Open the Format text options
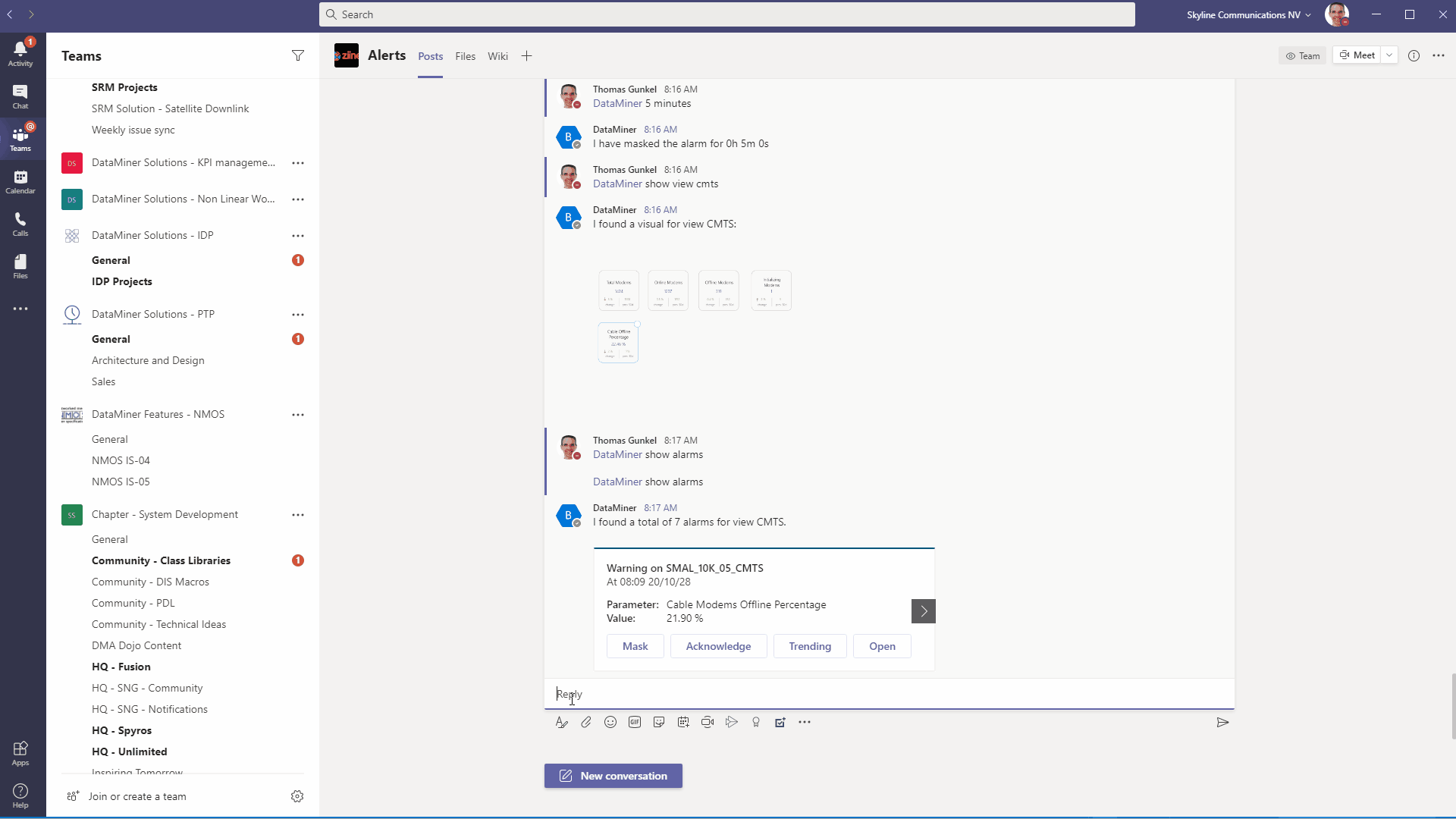Screen dimensions: 1456x819 click(x=562, y=722)
